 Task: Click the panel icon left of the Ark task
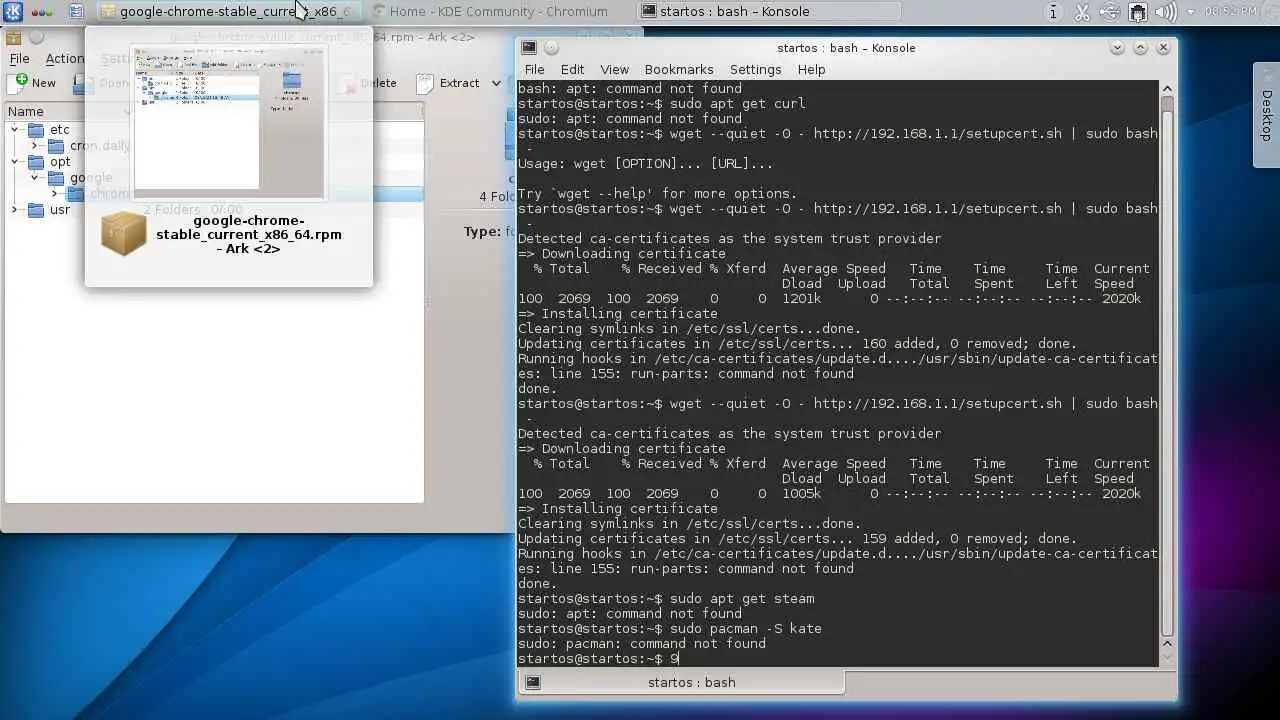coord(76,12)
